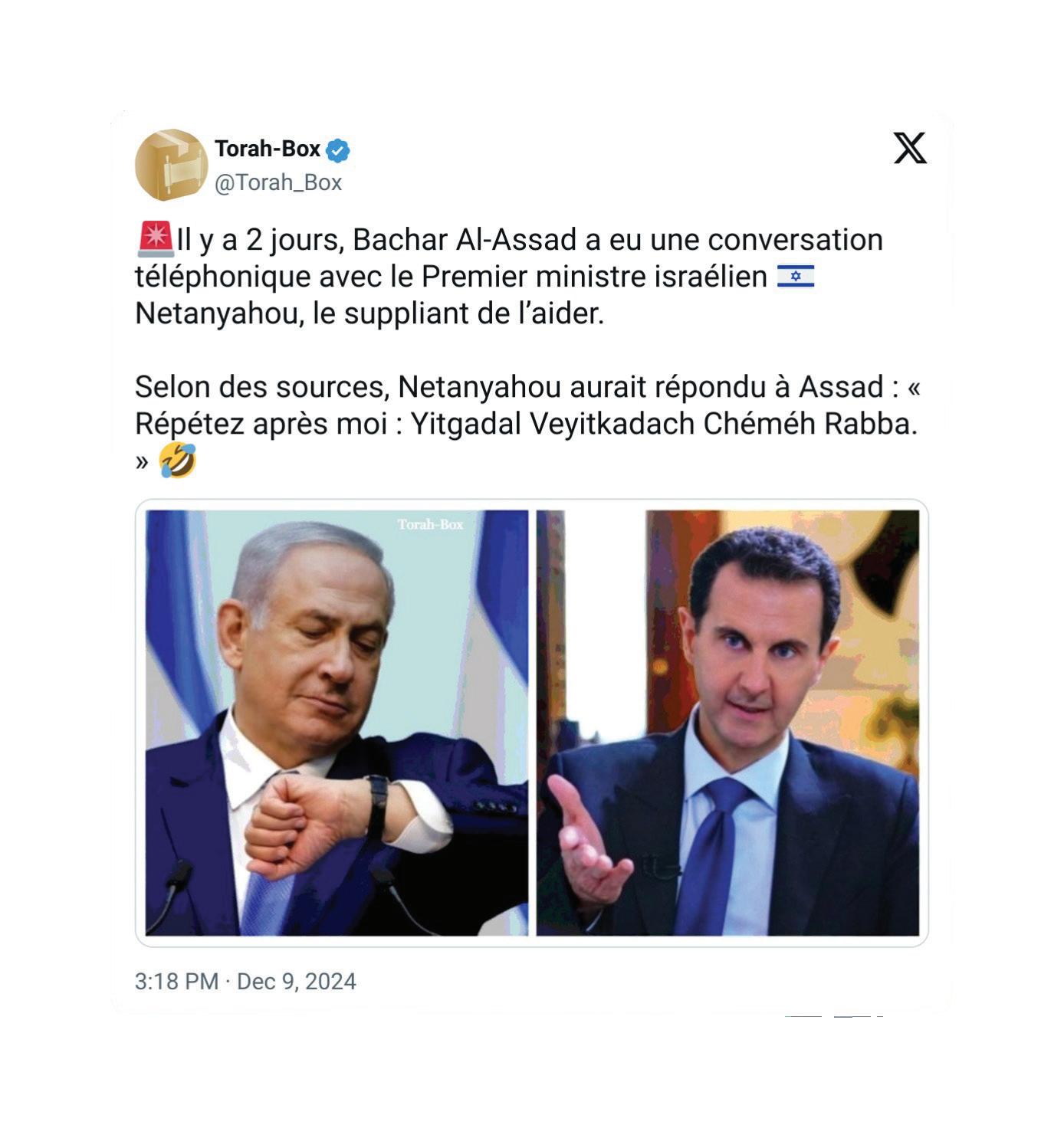Click the 3:18 PM timestamp
Viewport: 1064px width, 1125px height.
(176, 982)
